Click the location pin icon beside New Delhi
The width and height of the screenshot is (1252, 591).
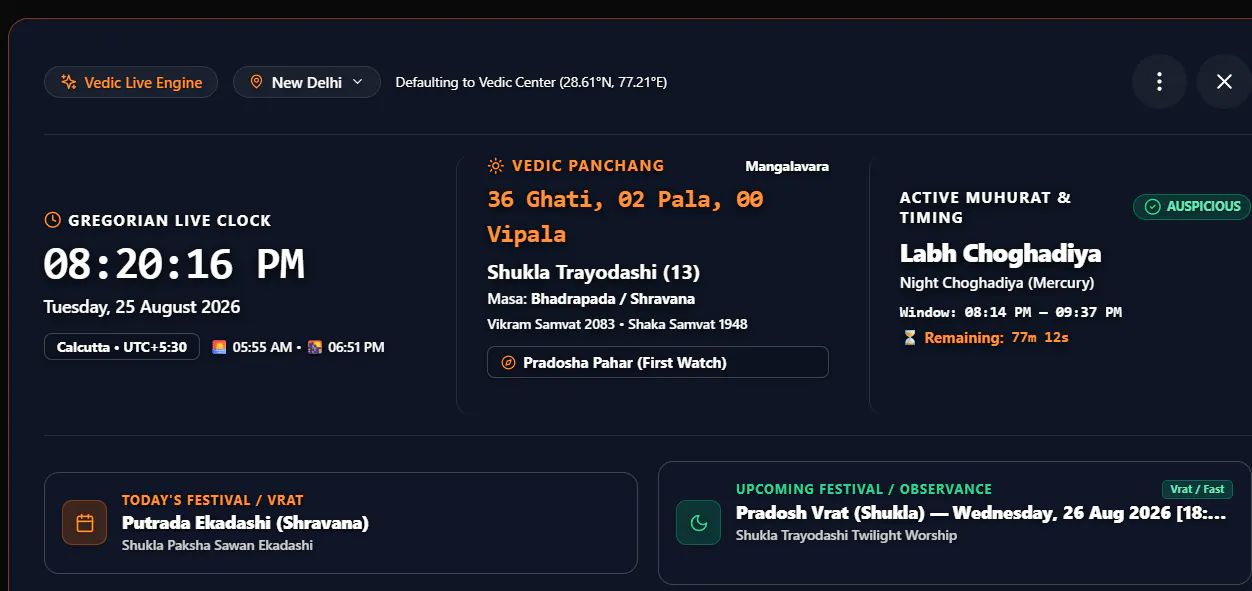(257, 82)
